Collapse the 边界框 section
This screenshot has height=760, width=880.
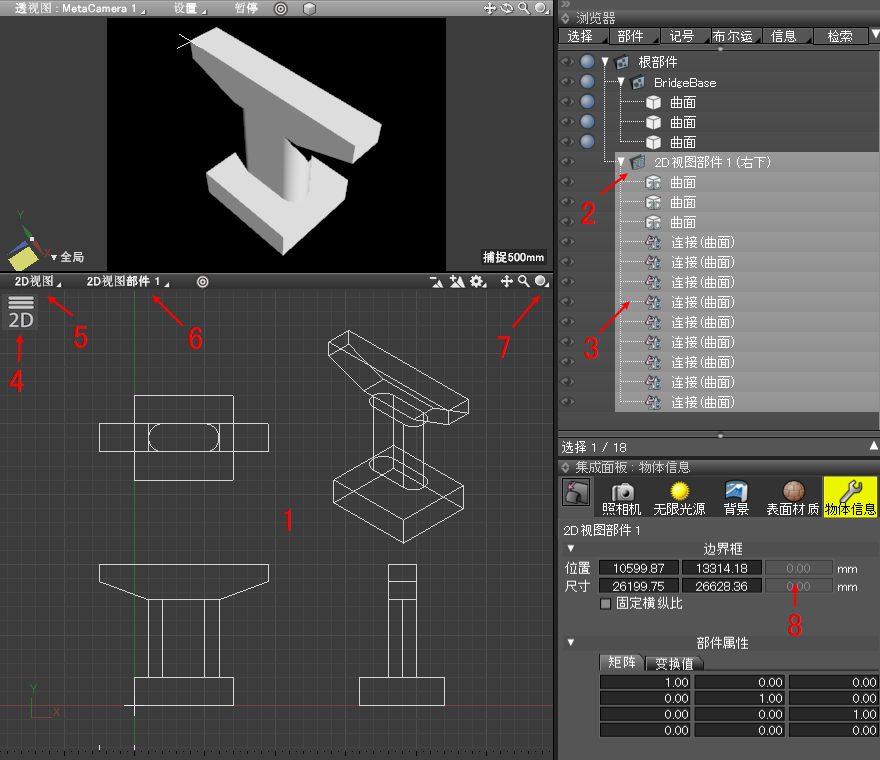tap(571, 548)
